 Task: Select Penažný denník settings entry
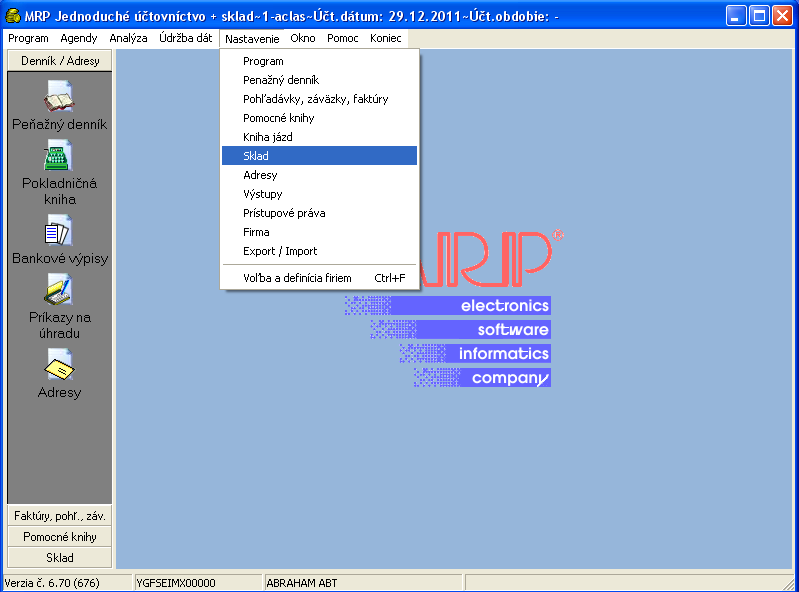(x=319, y=80)
